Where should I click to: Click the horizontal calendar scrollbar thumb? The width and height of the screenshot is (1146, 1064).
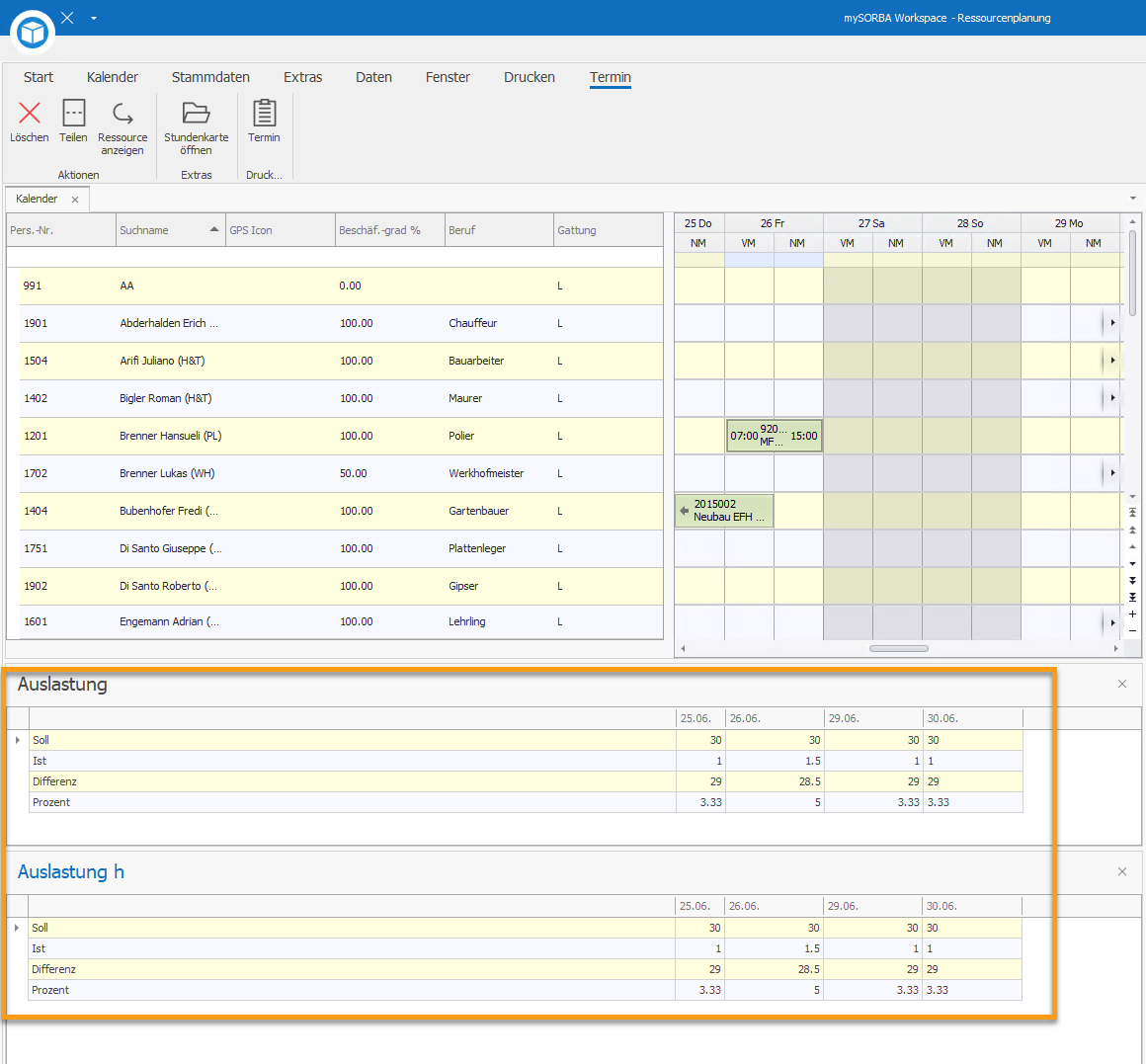point(898,648)
